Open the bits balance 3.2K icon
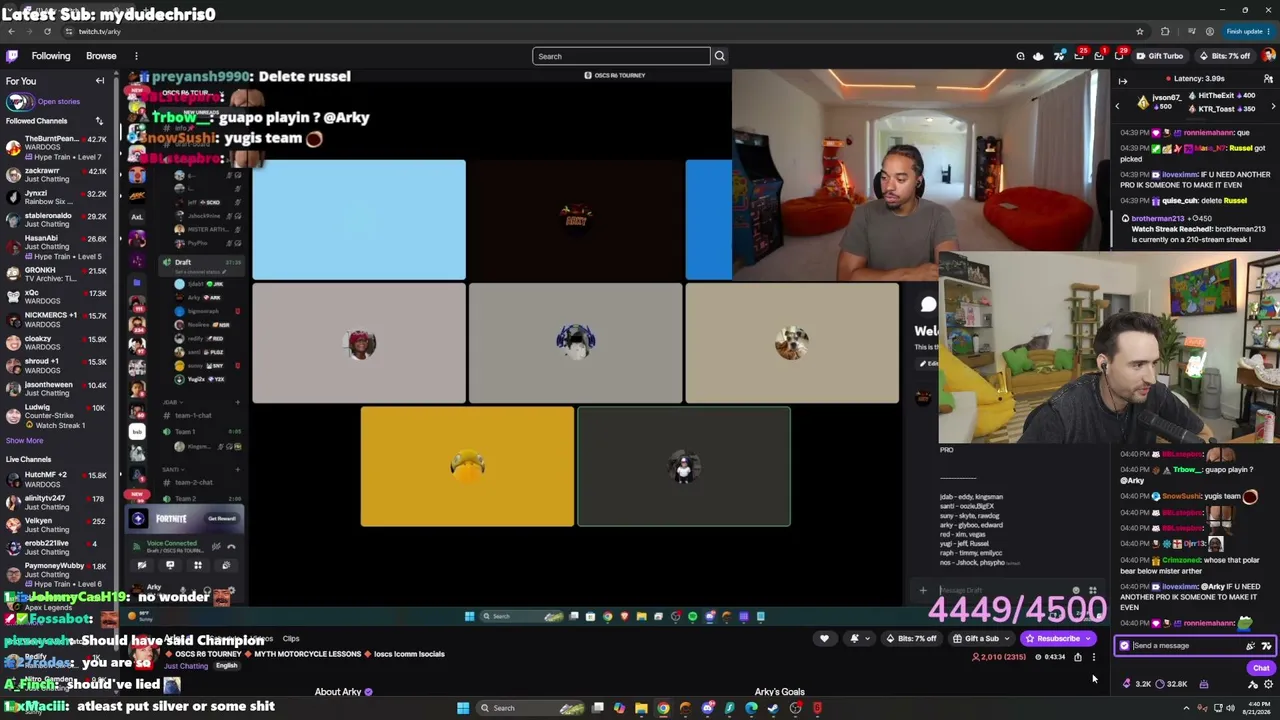The image size is (1280, 720). point(1137,684)
